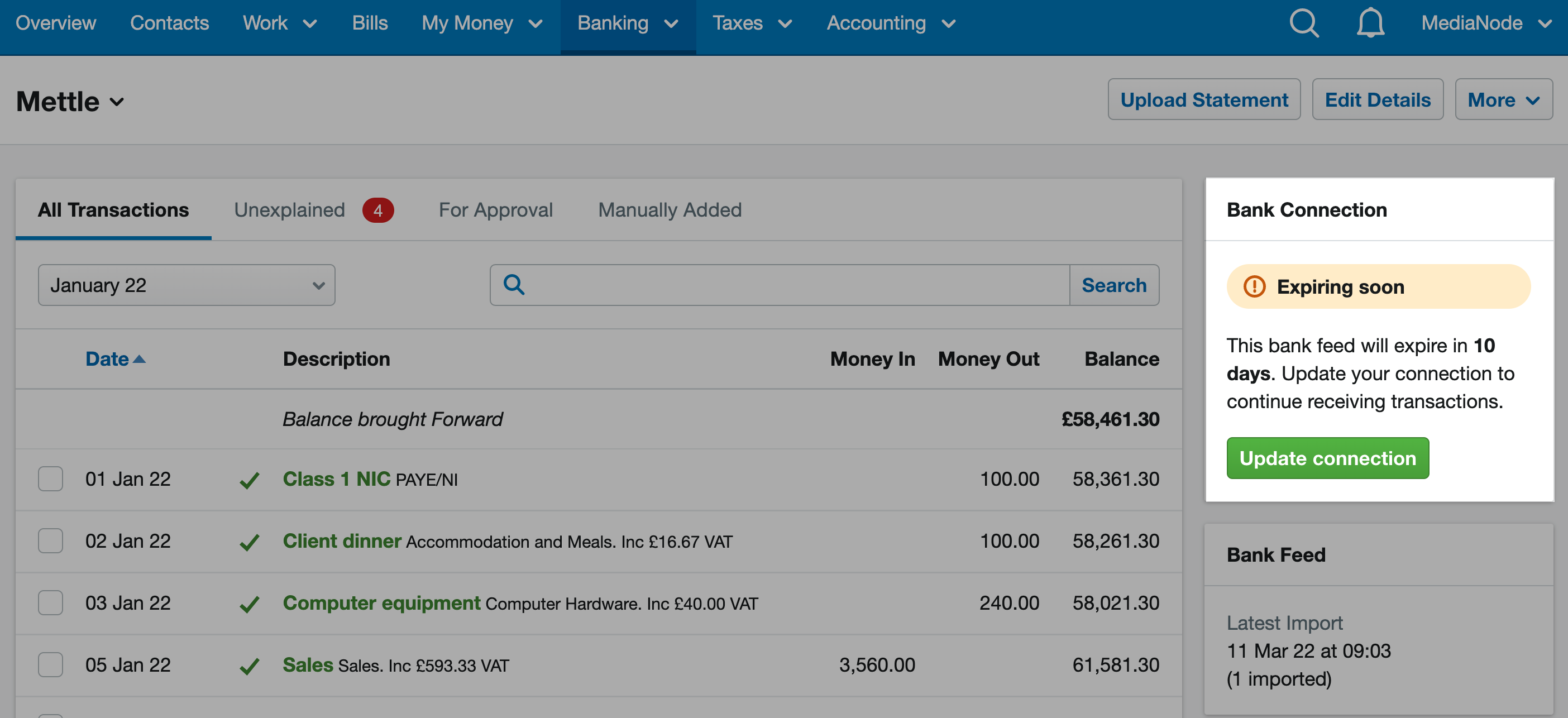Go to Contacts in the top navigation
The height and width of the screenshot is (718, 1568).
[x=169, y=23]
